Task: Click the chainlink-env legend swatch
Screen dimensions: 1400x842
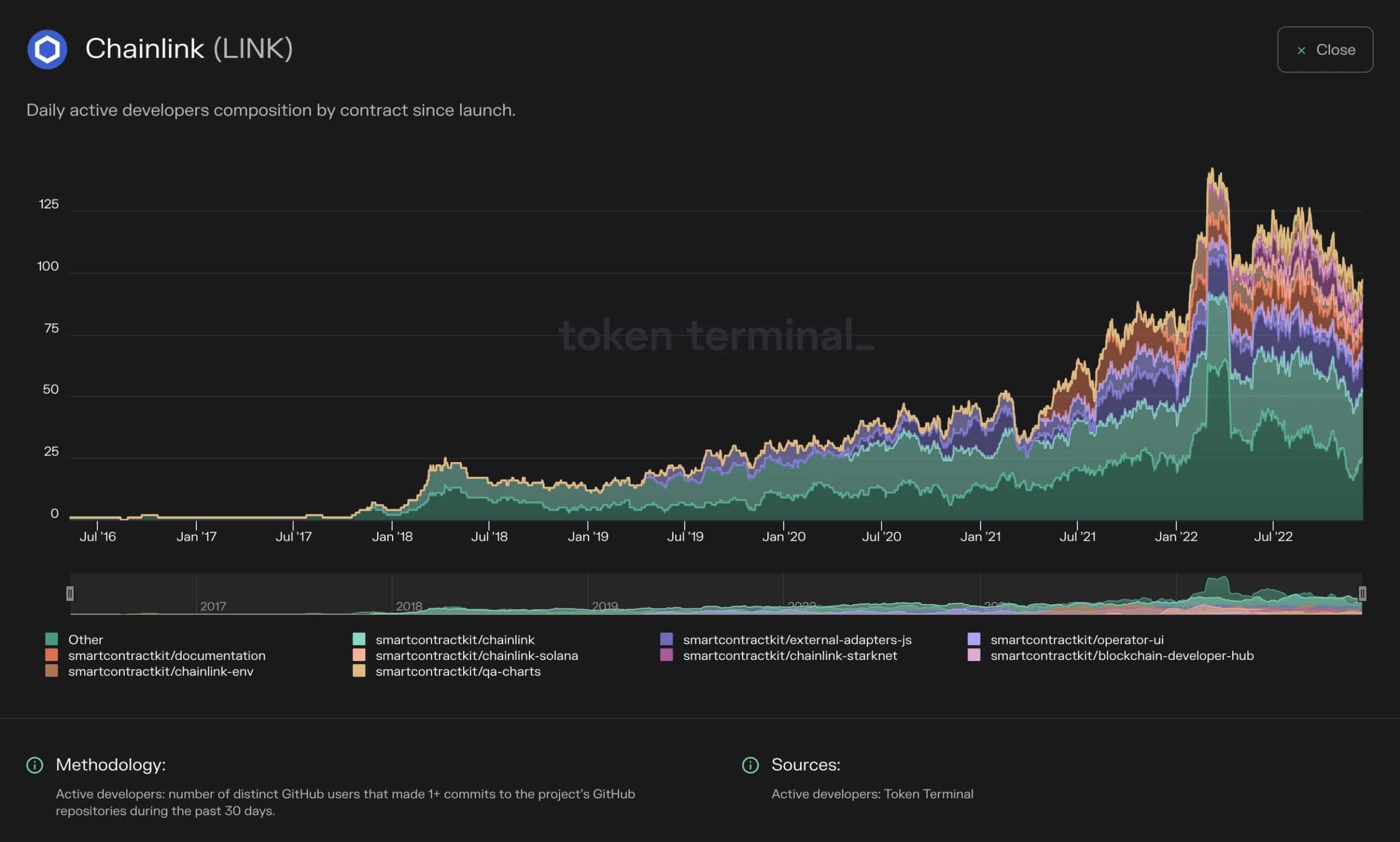Action: [51, 671]
